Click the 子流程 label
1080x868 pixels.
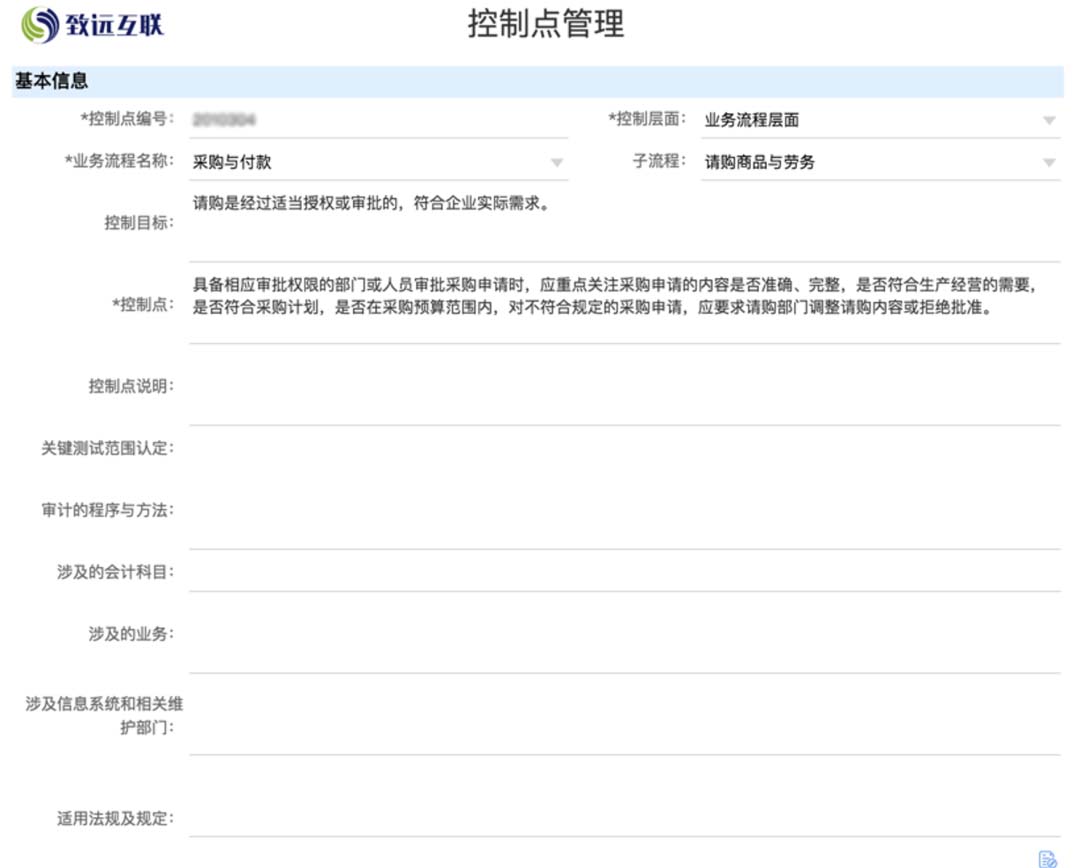tap(660, 161)
